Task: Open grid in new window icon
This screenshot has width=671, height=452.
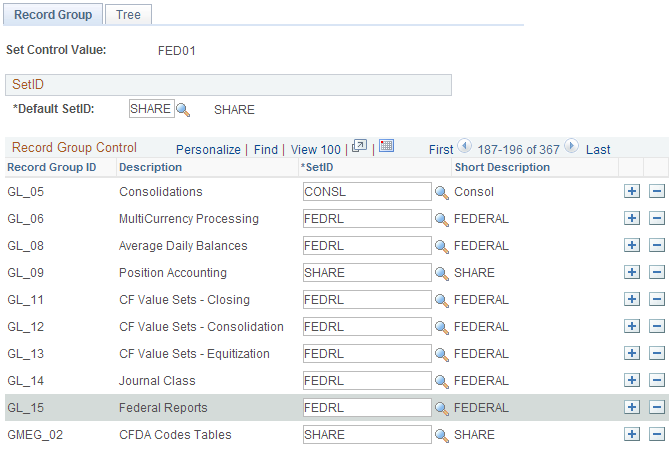Action: (359, 146)
